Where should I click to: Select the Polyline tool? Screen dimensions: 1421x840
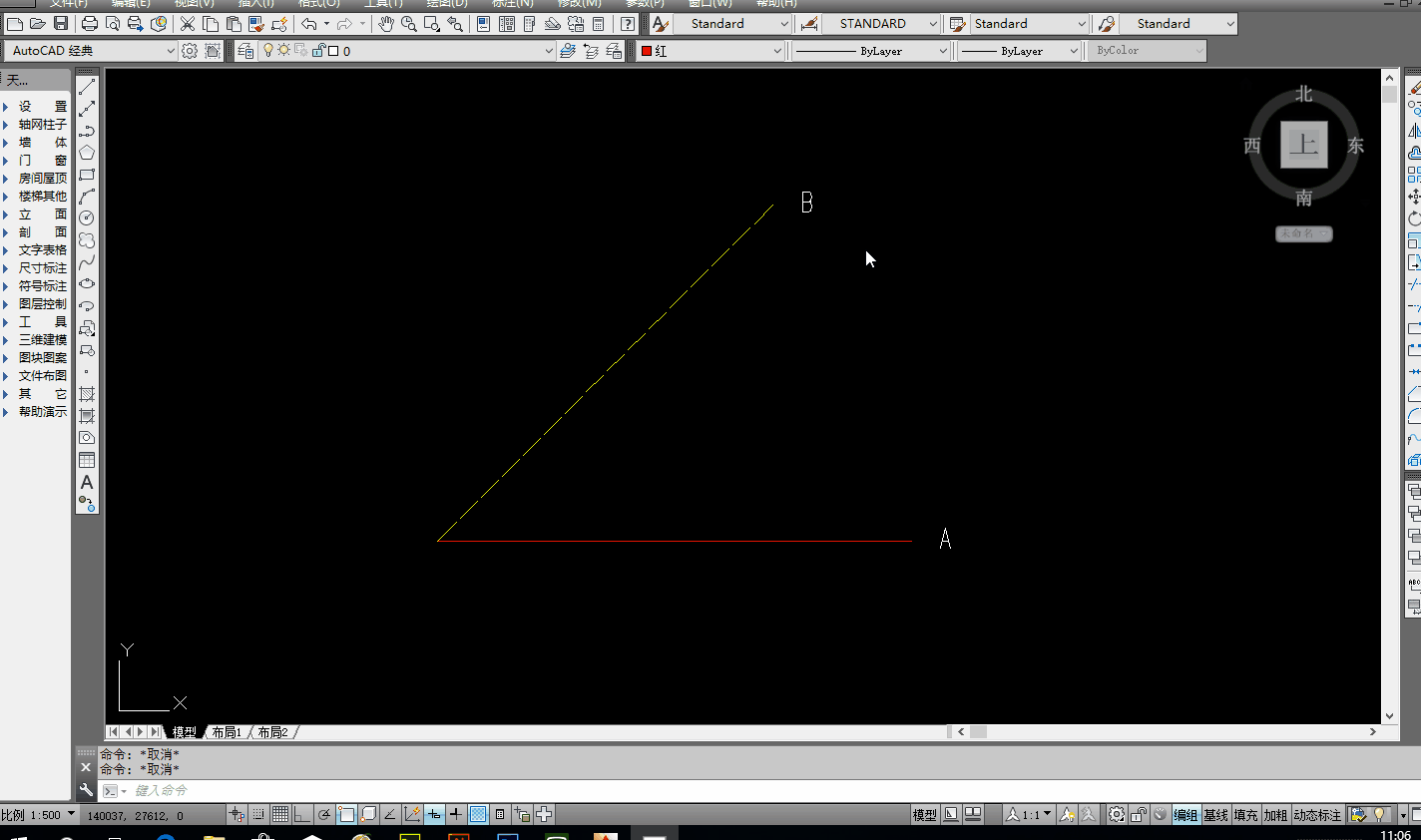point(87,130)
